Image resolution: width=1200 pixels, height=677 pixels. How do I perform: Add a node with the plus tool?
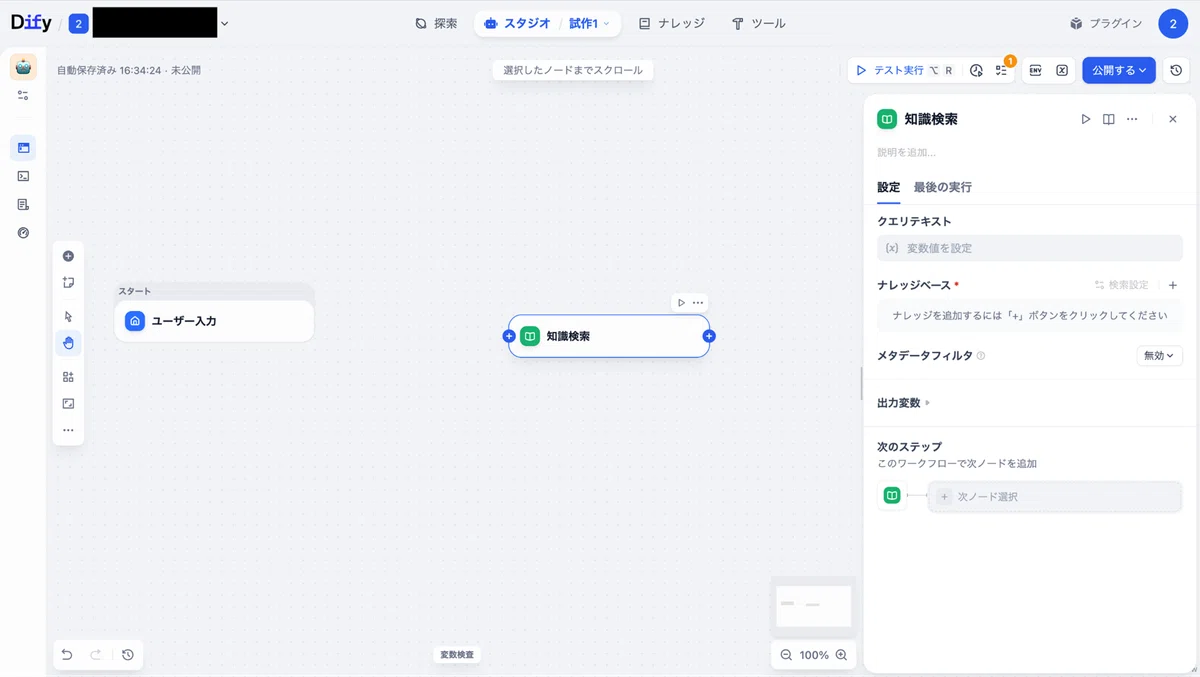click(68, 256)
